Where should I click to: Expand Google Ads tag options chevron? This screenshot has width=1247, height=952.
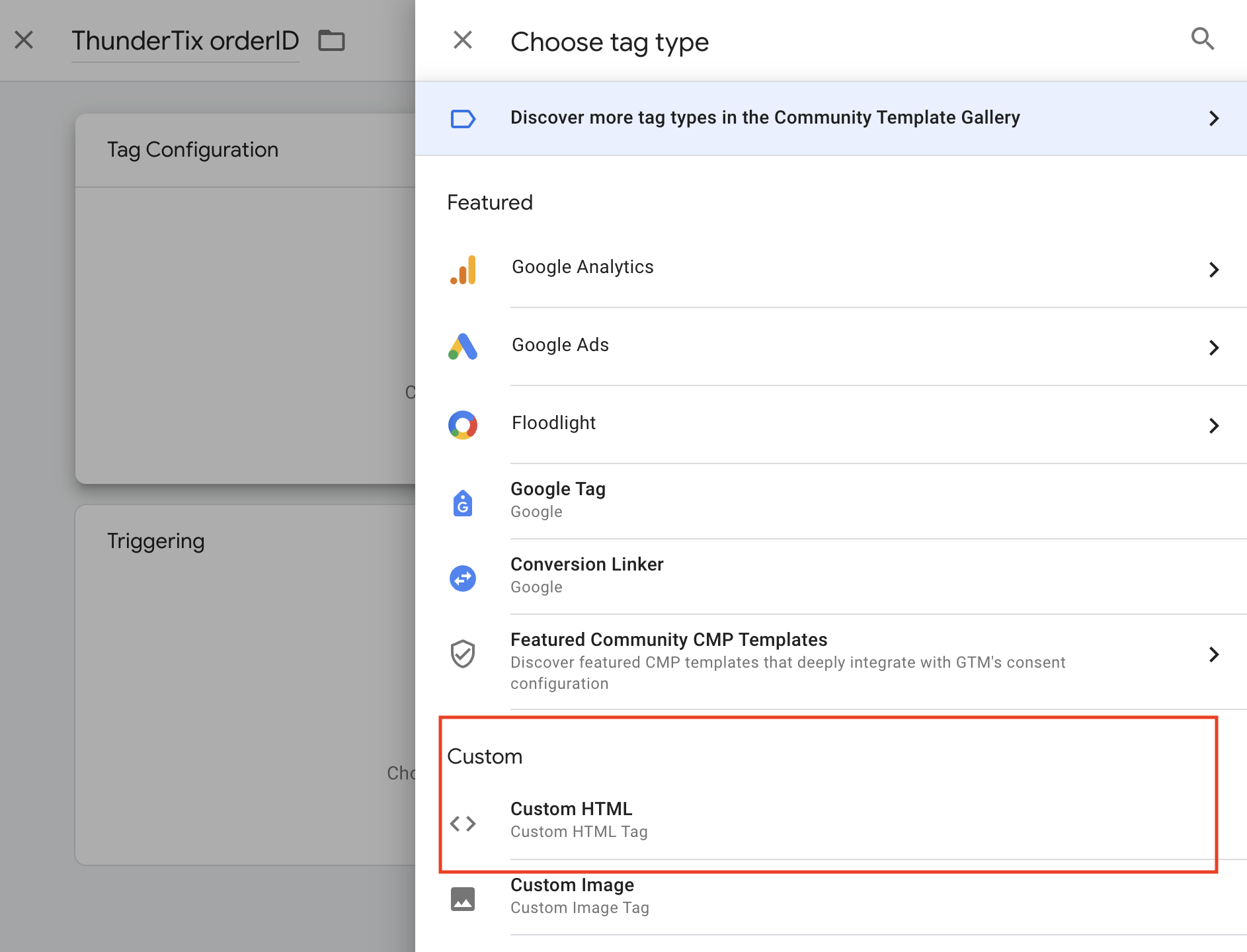[x=1214, y=348]
